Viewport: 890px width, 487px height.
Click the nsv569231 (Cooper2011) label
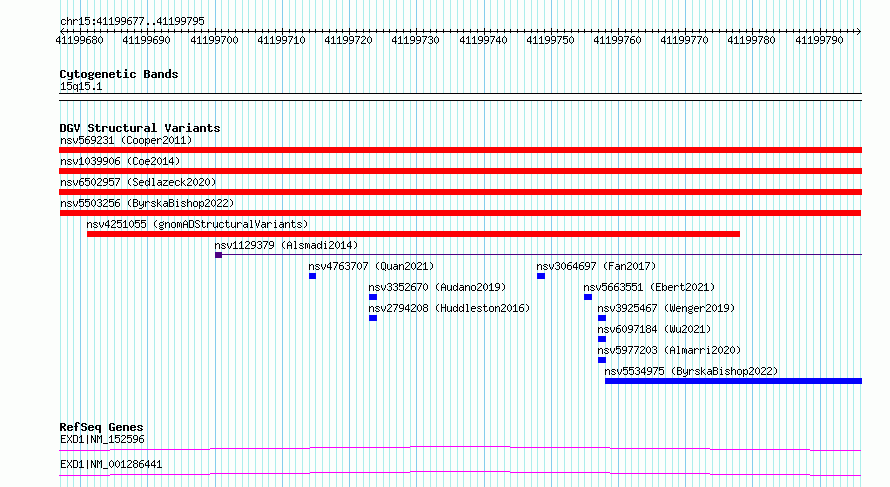126,140
